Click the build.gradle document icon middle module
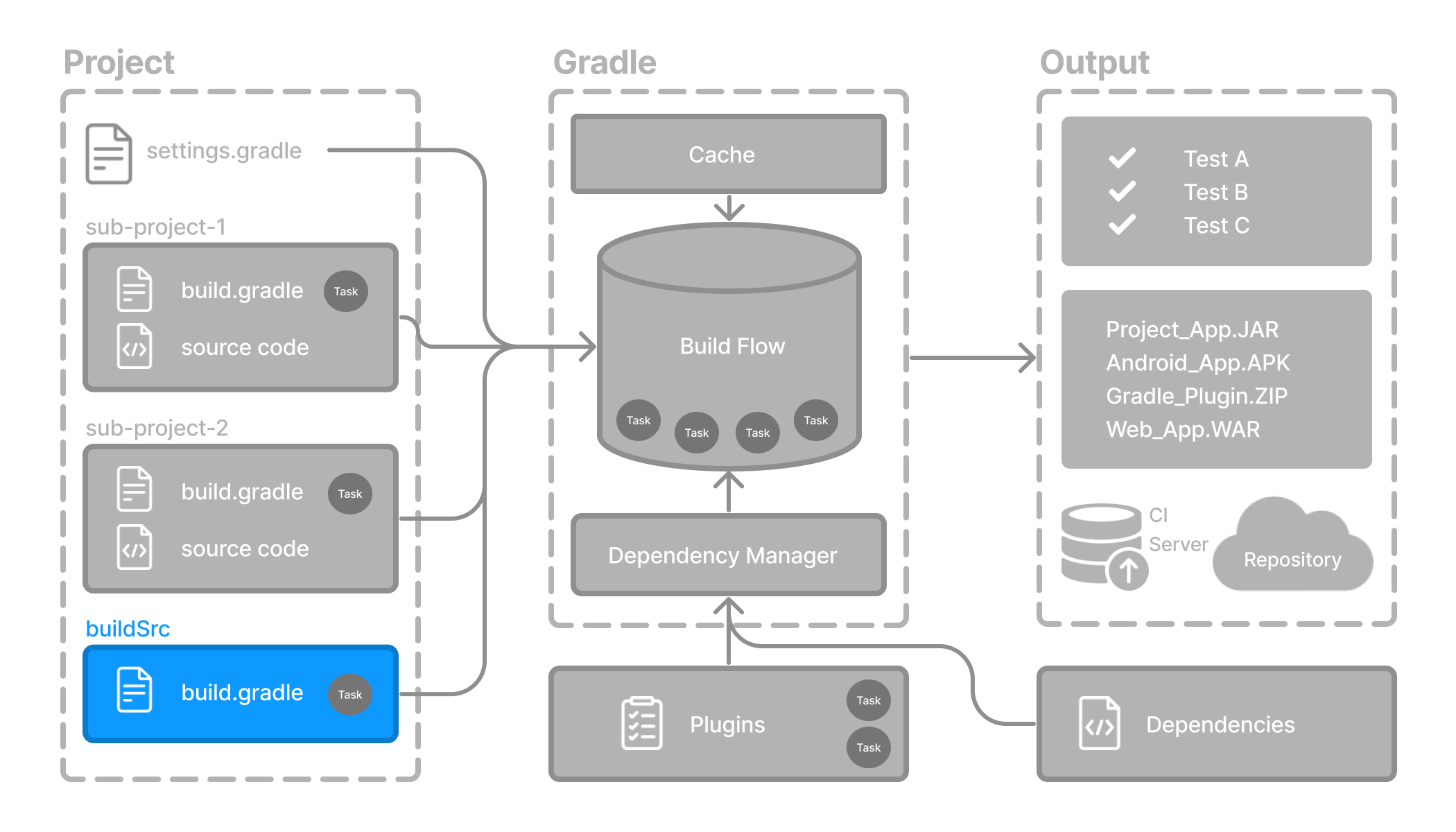The height and width of the screenshot is (832, 1456). (x=133, y=491)
